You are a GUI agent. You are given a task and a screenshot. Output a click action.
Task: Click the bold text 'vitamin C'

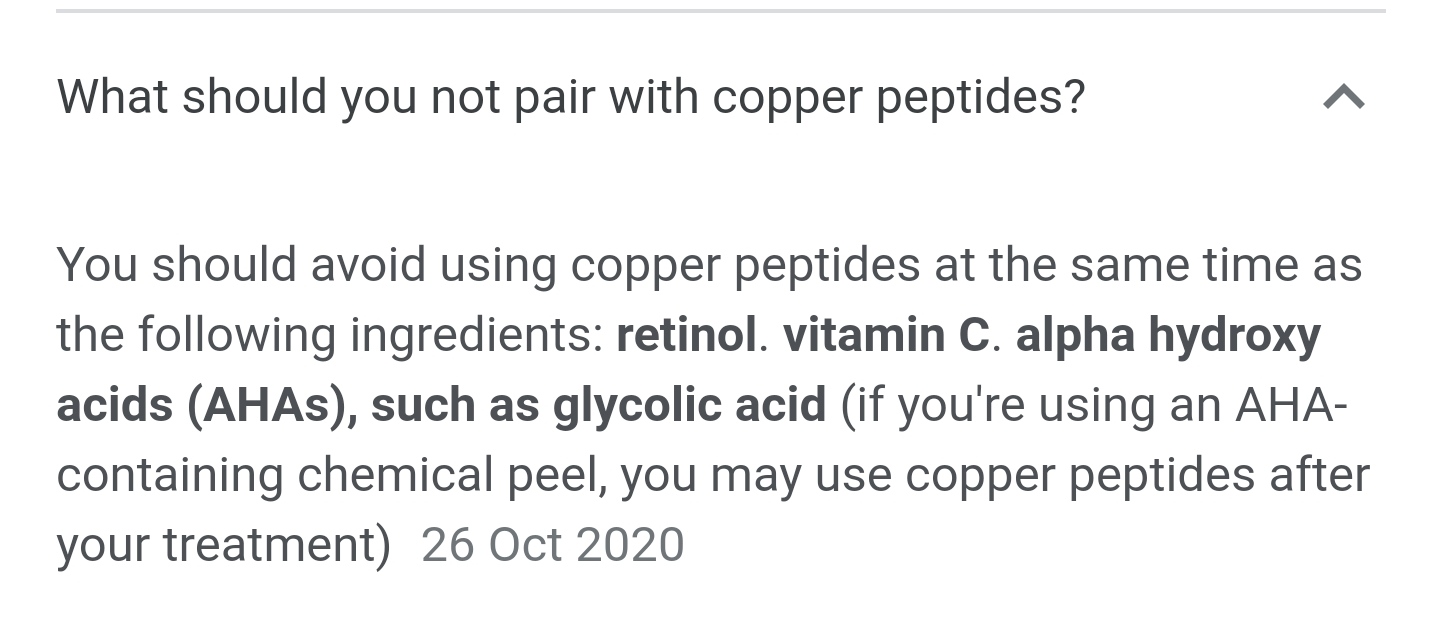[886, 335]
